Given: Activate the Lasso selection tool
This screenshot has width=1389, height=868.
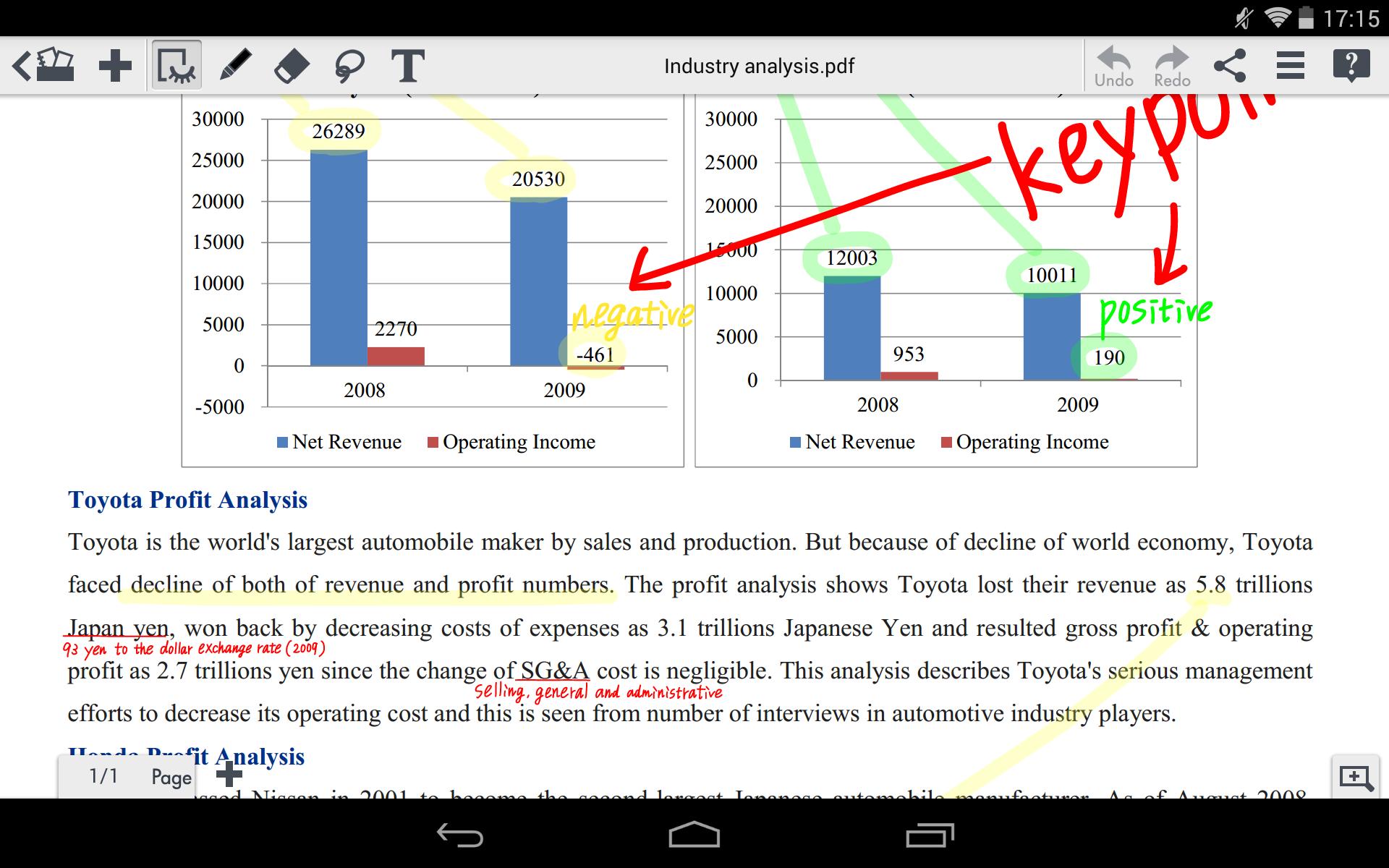Looking at the screenshot, I should (x=349, y=66).
